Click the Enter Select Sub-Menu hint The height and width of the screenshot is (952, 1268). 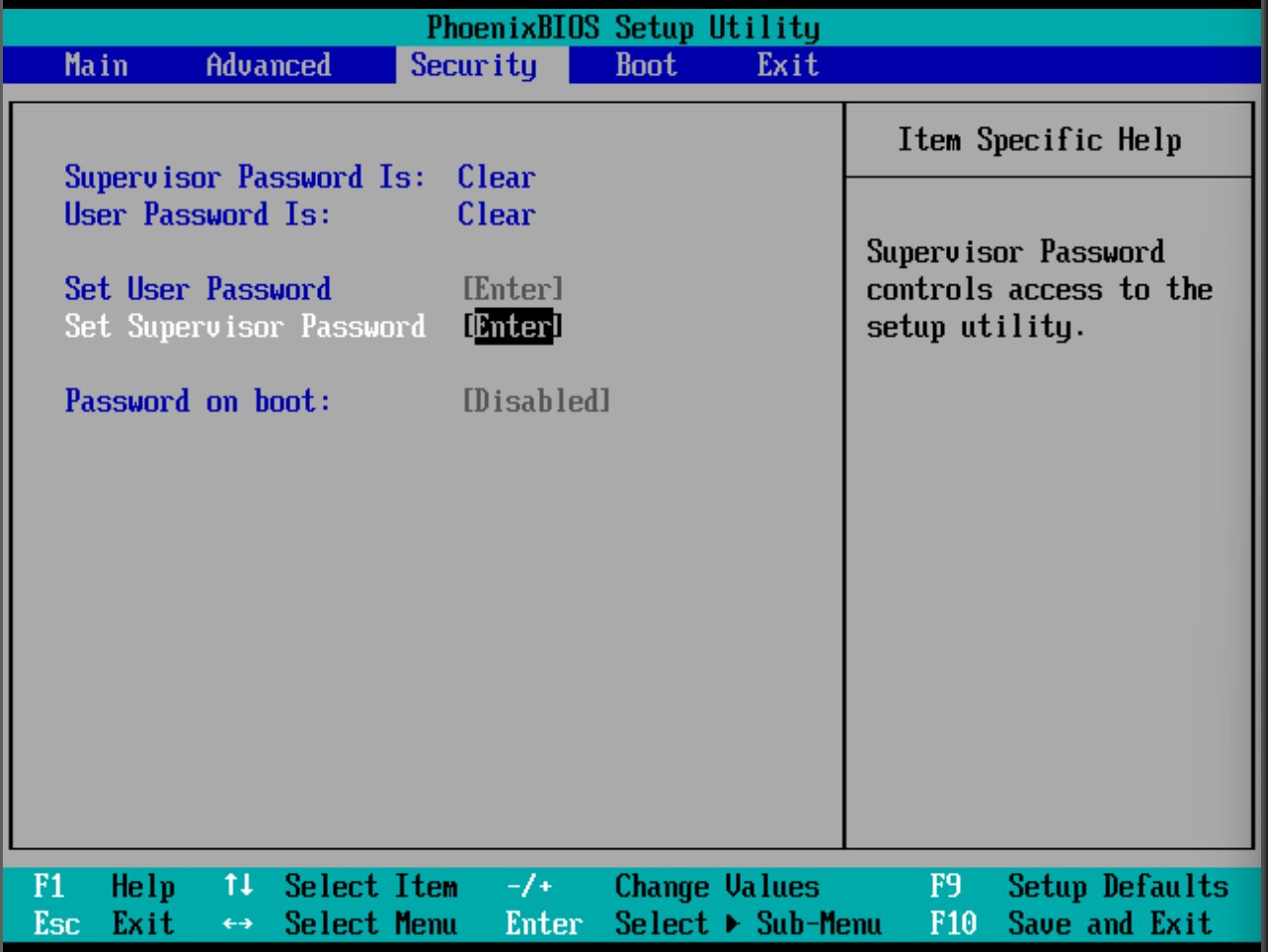(x=694, y=924)
